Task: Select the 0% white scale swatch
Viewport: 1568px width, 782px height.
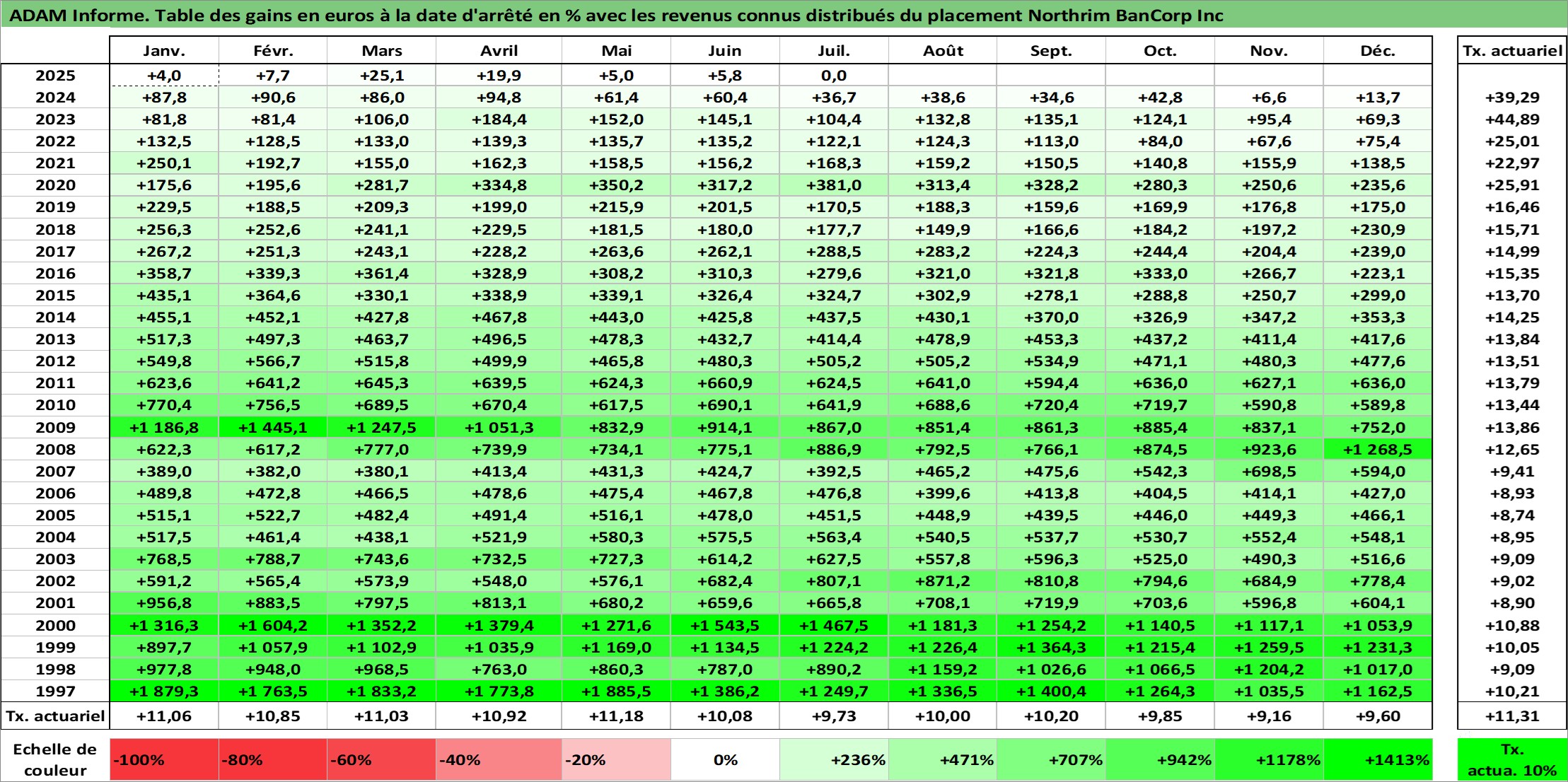Action: 725,760
